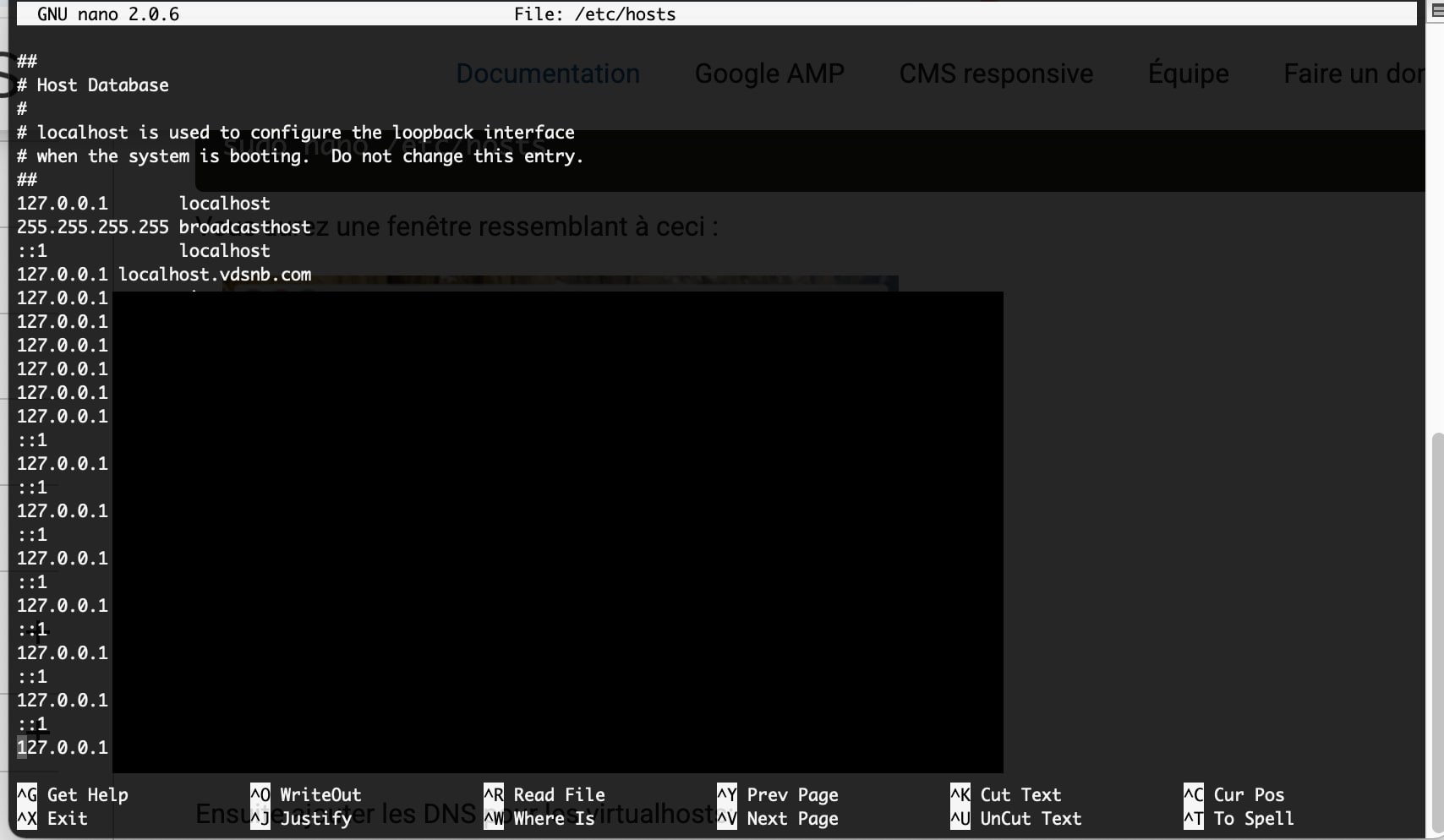Click the ^G Get Help shortcut
The width and height of the screenshot is (1444, 840).
73,794
